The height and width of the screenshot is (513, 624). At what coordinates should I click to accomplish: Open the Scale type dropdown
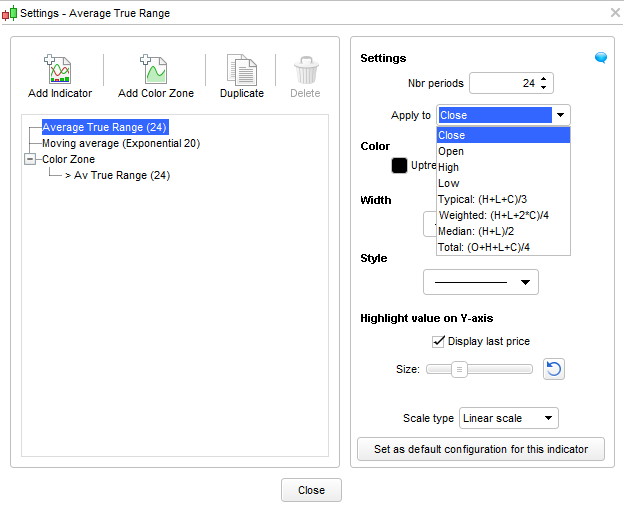[508, 418]
